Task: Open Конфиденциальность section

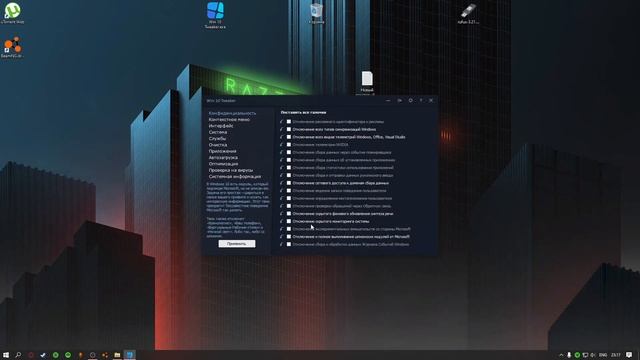Action: (232, 113)
